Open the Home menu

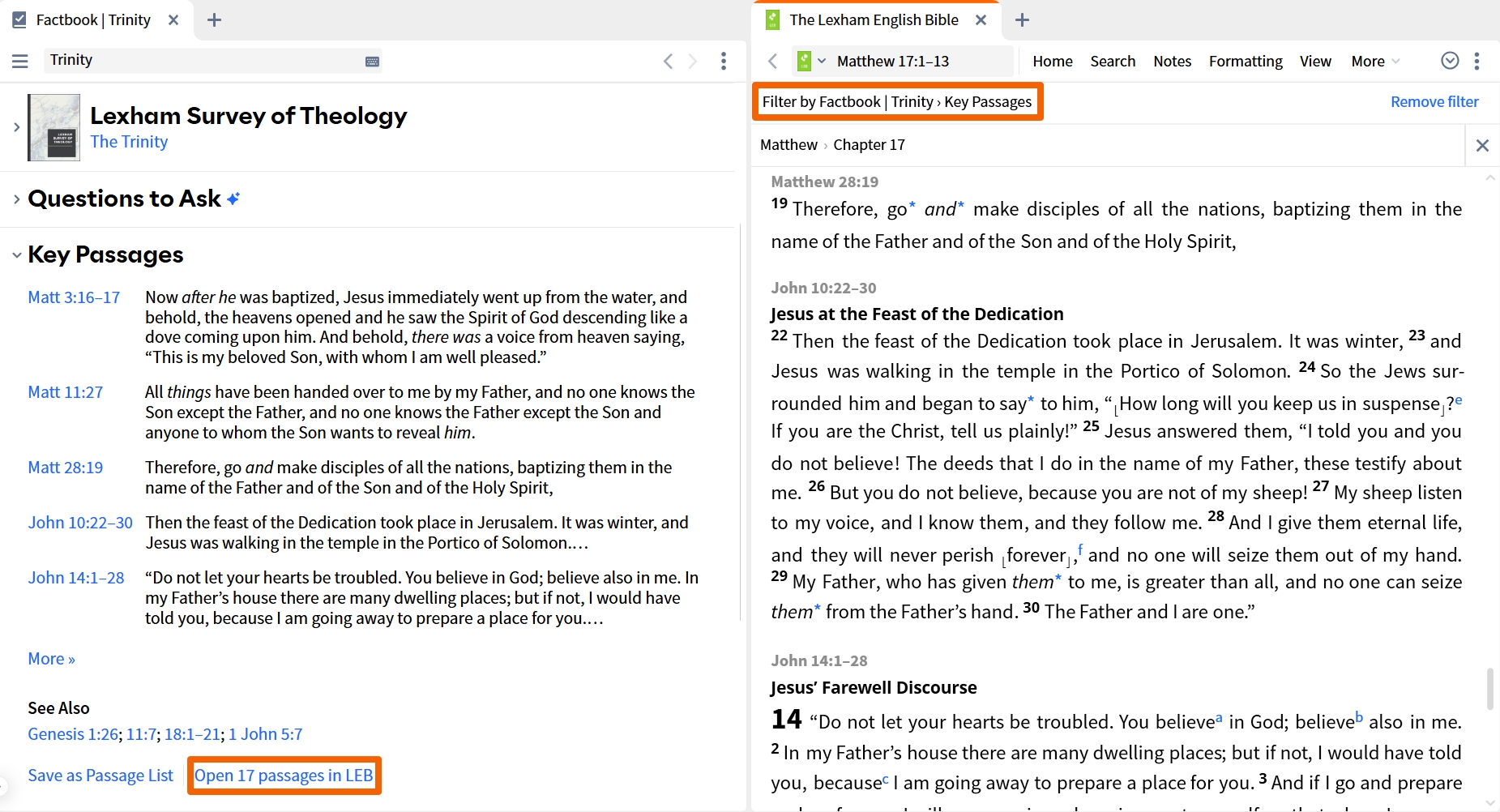pos(1053,61)
